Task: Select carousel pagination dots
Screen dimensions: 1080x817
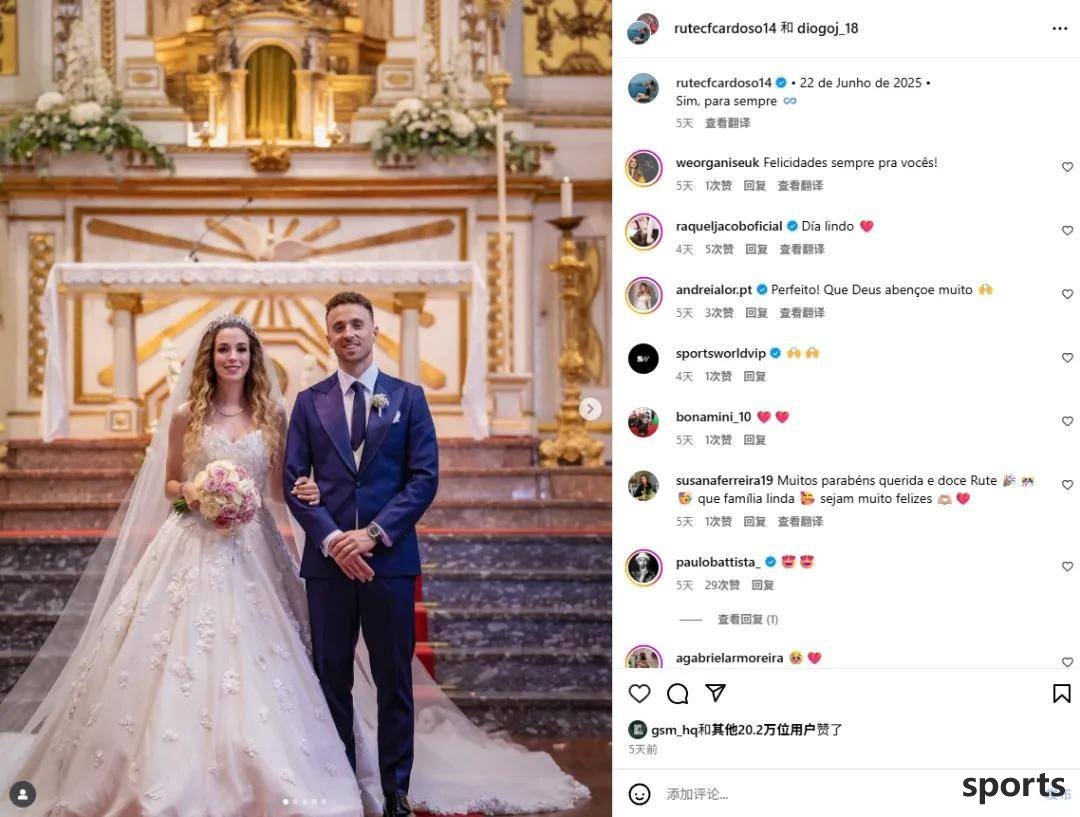Action: pyautogui.click(x=304, y=802)
